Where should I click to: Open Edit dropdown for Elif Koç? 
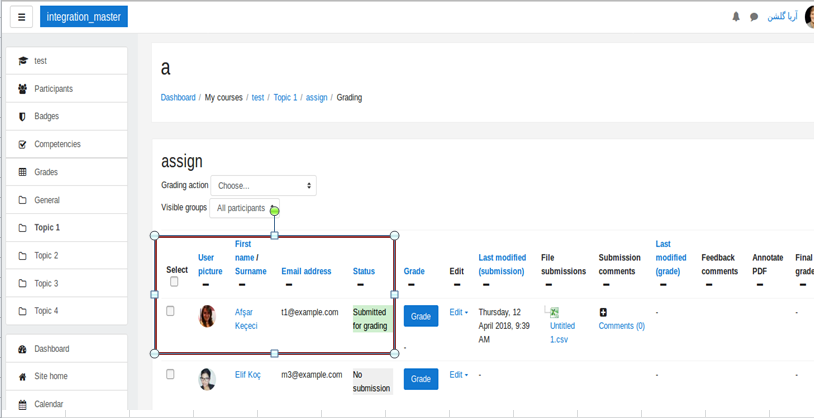458,375
